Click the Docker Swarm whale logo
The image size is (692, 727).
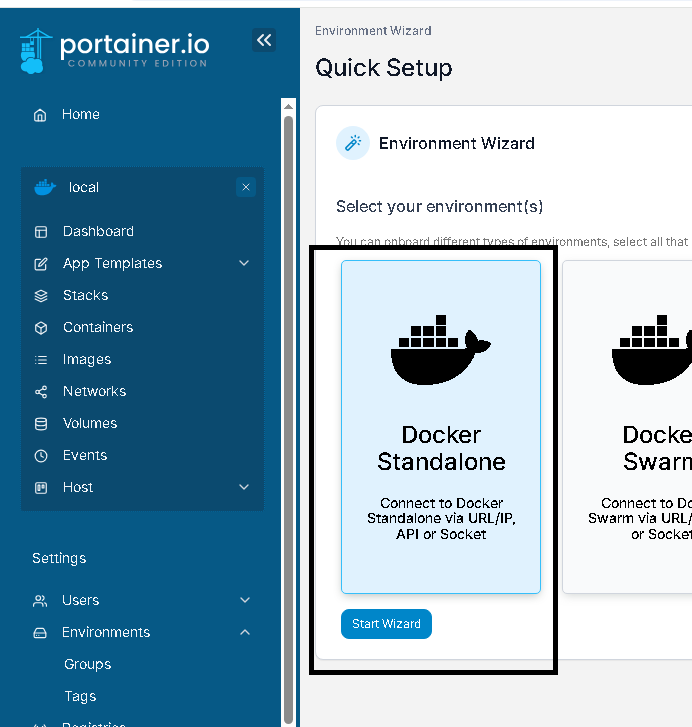point(652,350)
